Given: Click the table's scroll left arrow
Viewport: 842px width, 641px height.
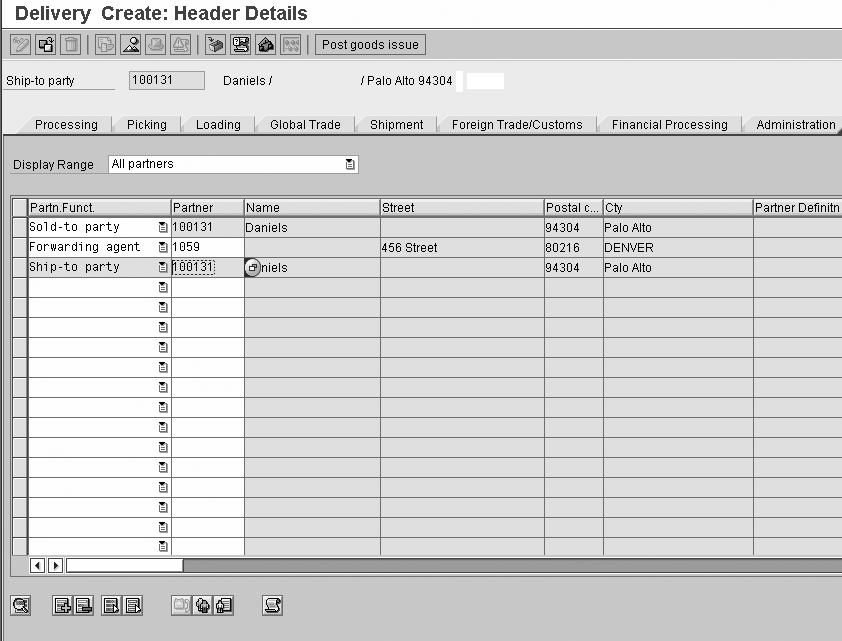Looking at the screenshot, I should (37, 565).
